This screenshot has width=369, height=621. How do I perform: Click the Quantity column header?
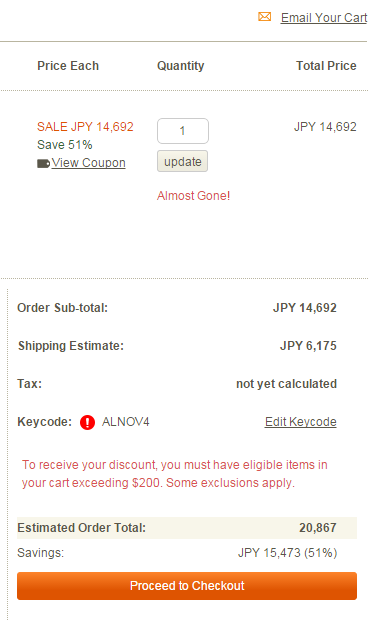[x=181, y=66]
